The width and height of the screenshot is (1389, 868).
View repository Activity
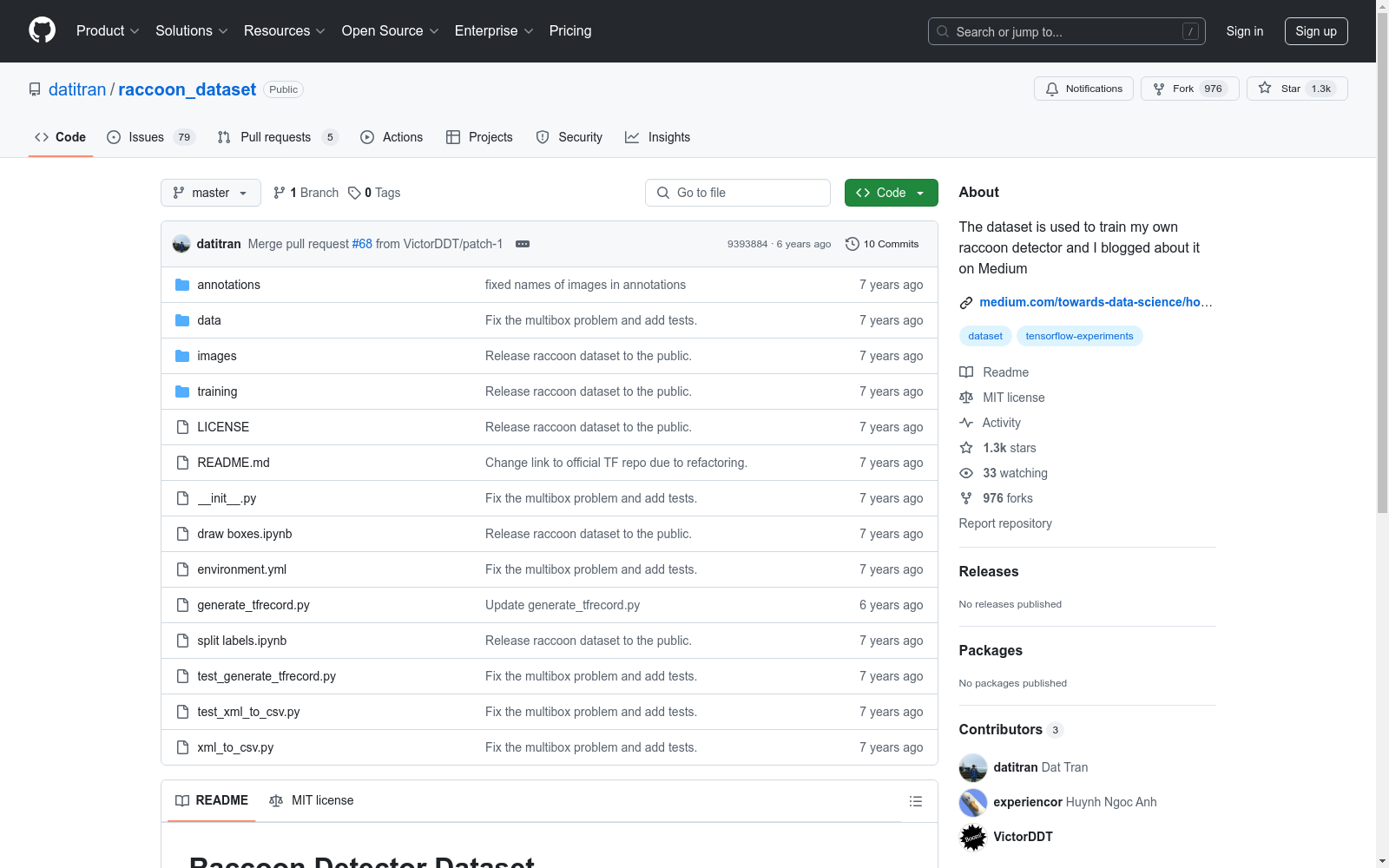[991, 423]
